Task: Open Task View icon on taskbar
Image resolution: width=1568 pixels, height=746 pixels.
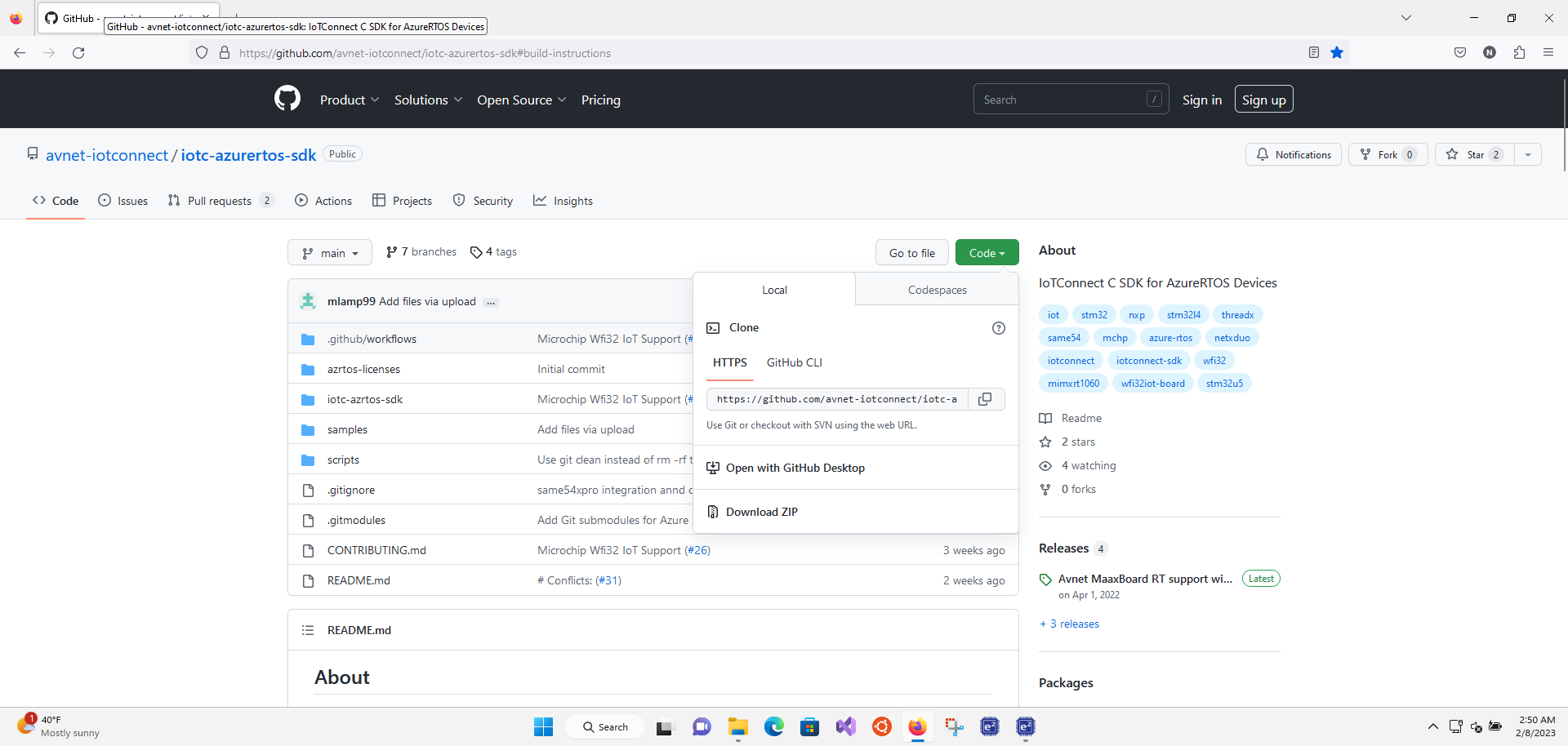Action: [x=665, y=726]
